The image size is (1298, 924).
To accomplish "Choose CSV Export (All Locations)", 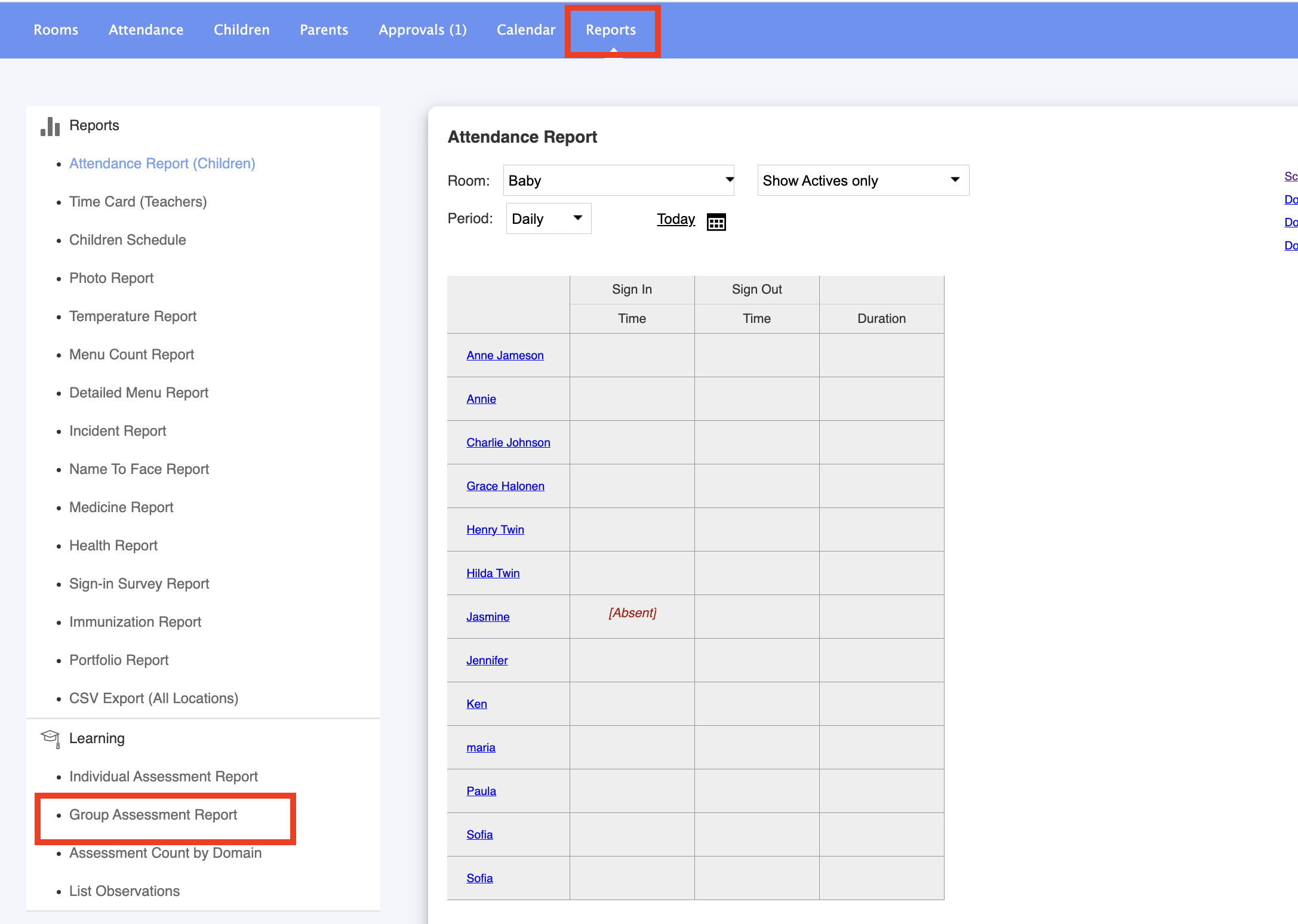I will point(153,698).
